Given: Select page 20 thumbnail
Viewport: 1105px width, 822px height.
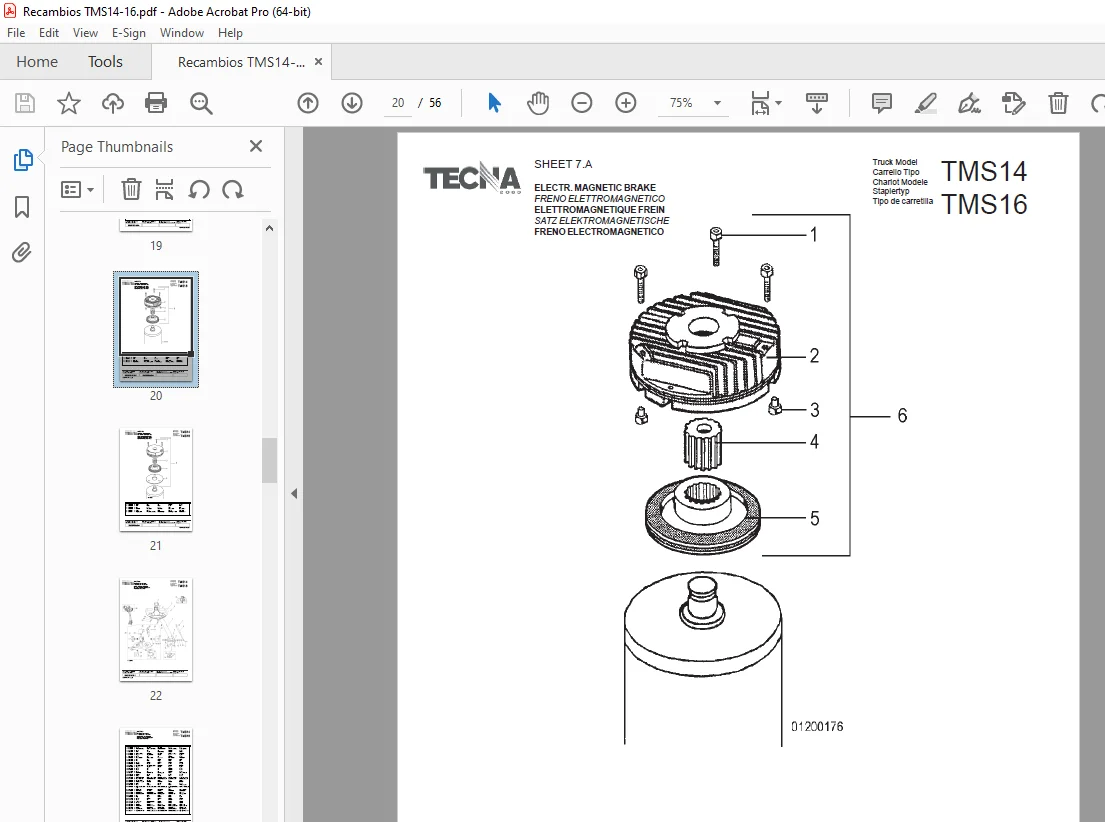Looking at the screenshot, I should point(156,329).
